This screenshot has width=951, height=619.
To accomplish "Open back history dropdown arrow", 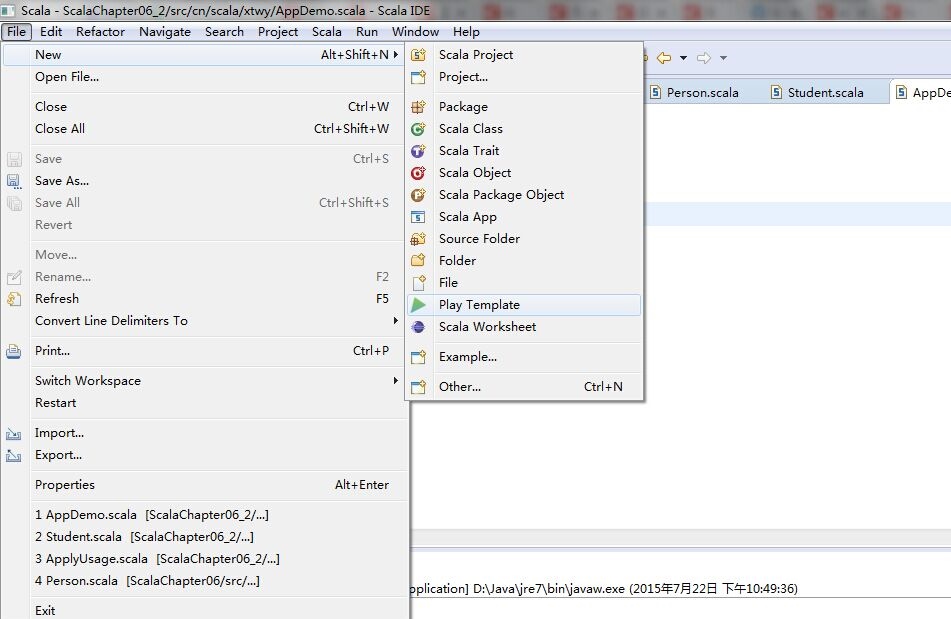I will (684, 58).
